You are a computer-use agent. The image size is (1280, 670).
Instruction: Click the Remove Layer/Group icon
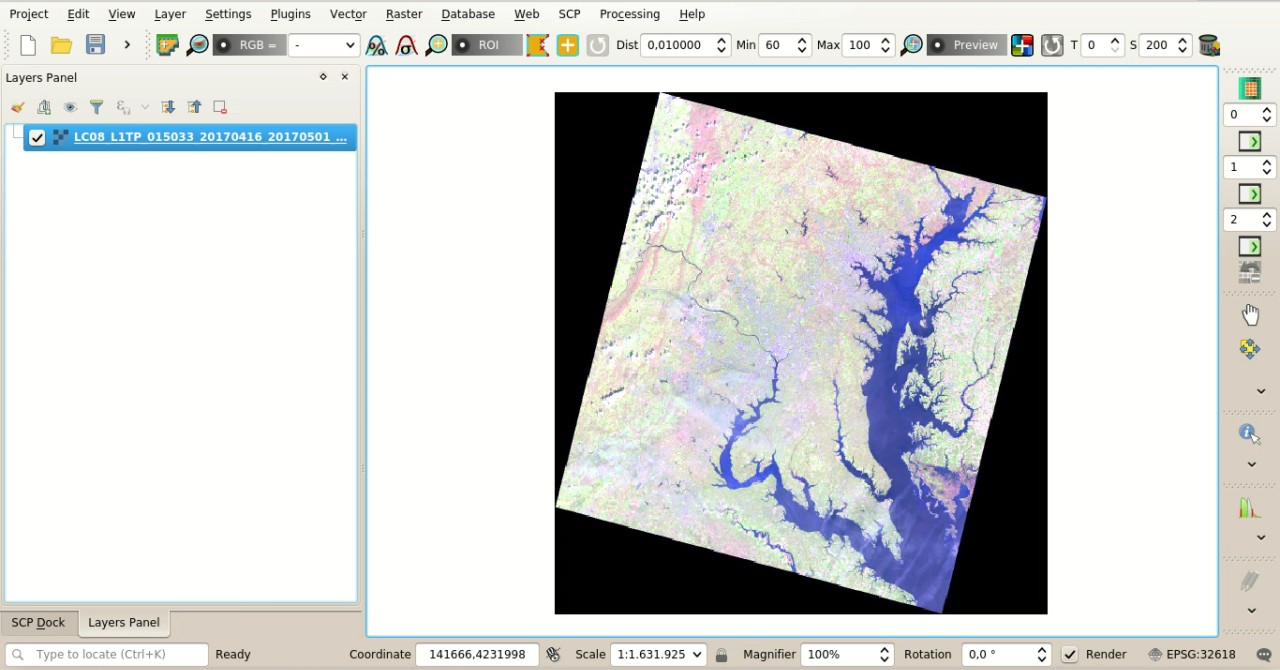219,107
